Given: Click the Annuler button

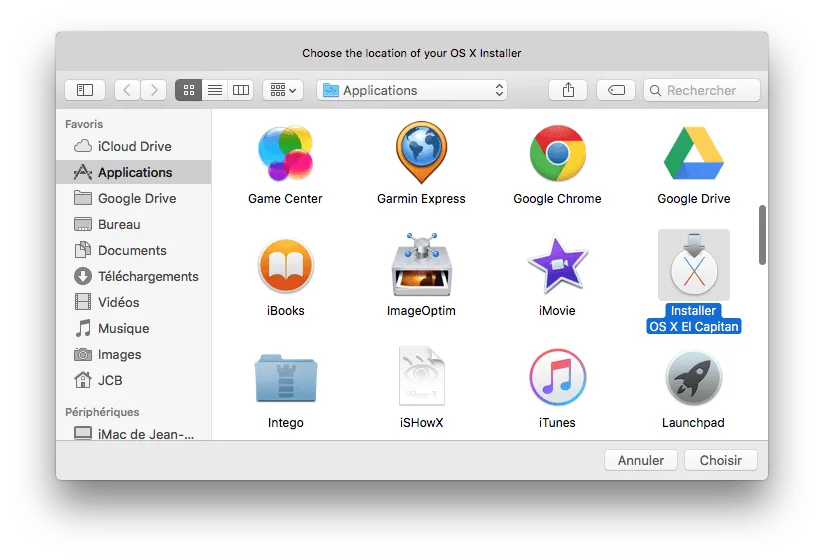Looking at the screenshot, I should (x=641, y=460).
